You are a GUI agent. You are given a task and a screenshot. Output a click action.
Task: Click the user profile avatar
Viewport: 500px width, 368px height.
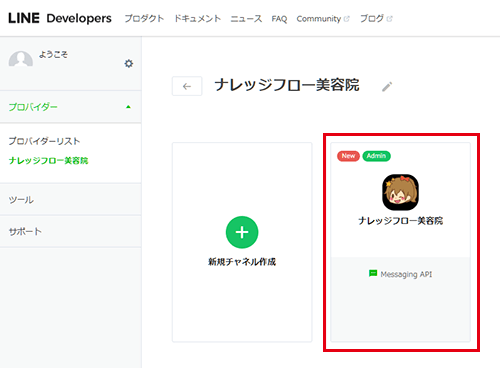pos(21,59)
